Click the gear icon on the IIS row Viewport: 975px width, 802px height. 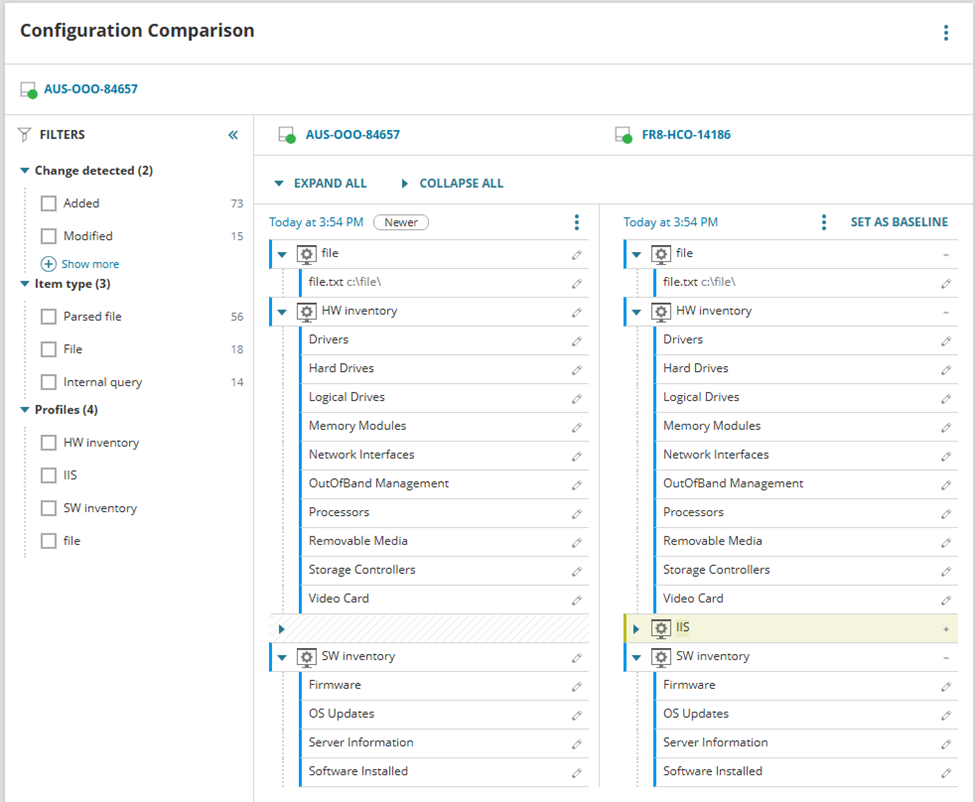pyautogui.click(x=661, y=628)
